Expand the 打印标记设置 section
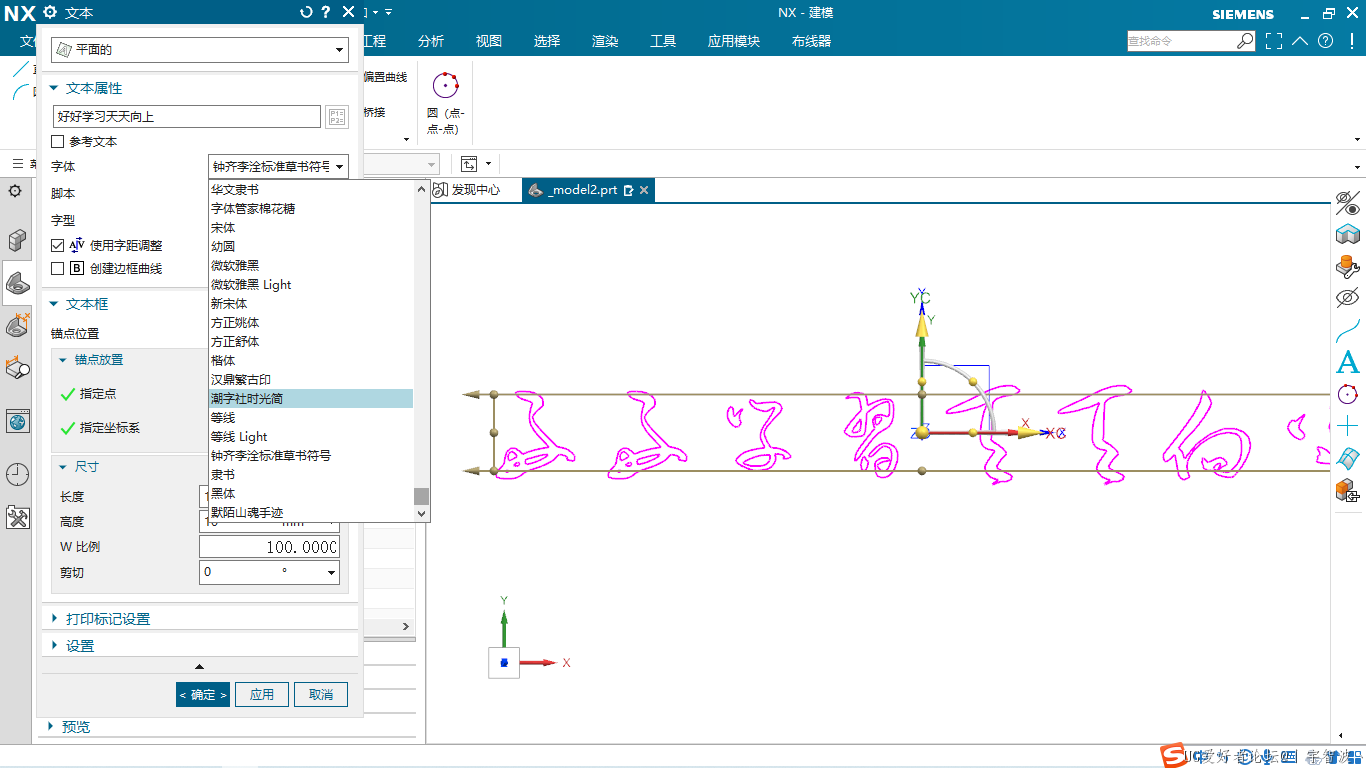Screen dimensions: 1366x768 (54, 619)
